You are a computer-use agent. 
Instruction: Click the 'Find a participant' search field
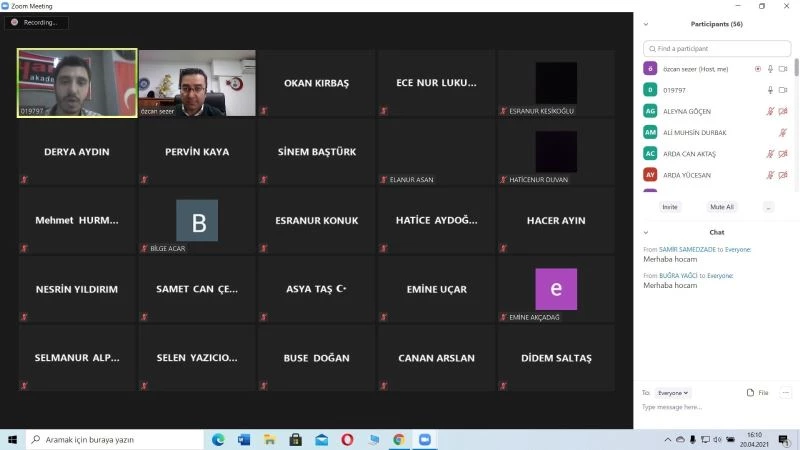click(x=716, y=48)
